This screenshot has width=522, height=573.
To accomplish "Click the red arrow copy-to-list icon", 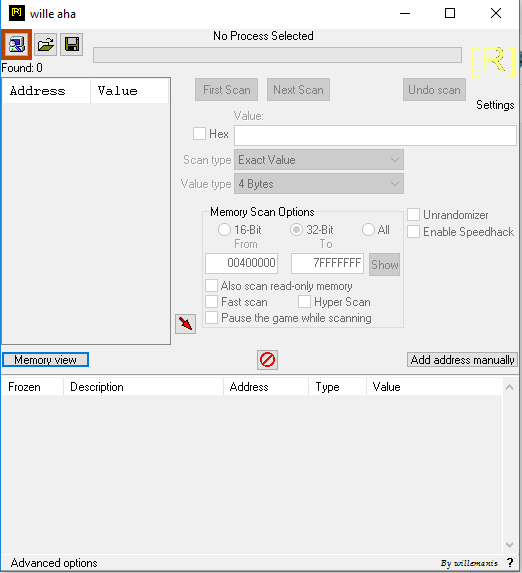I will pos(185,324).
